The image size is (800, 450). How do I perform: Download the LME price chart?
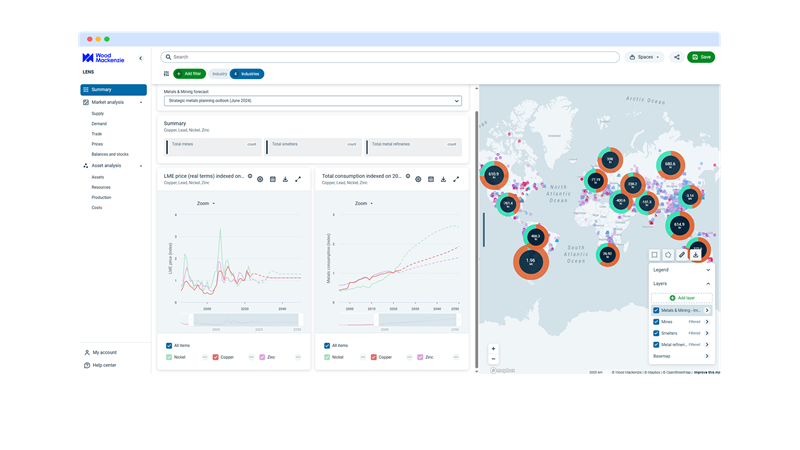coord(286,179)
